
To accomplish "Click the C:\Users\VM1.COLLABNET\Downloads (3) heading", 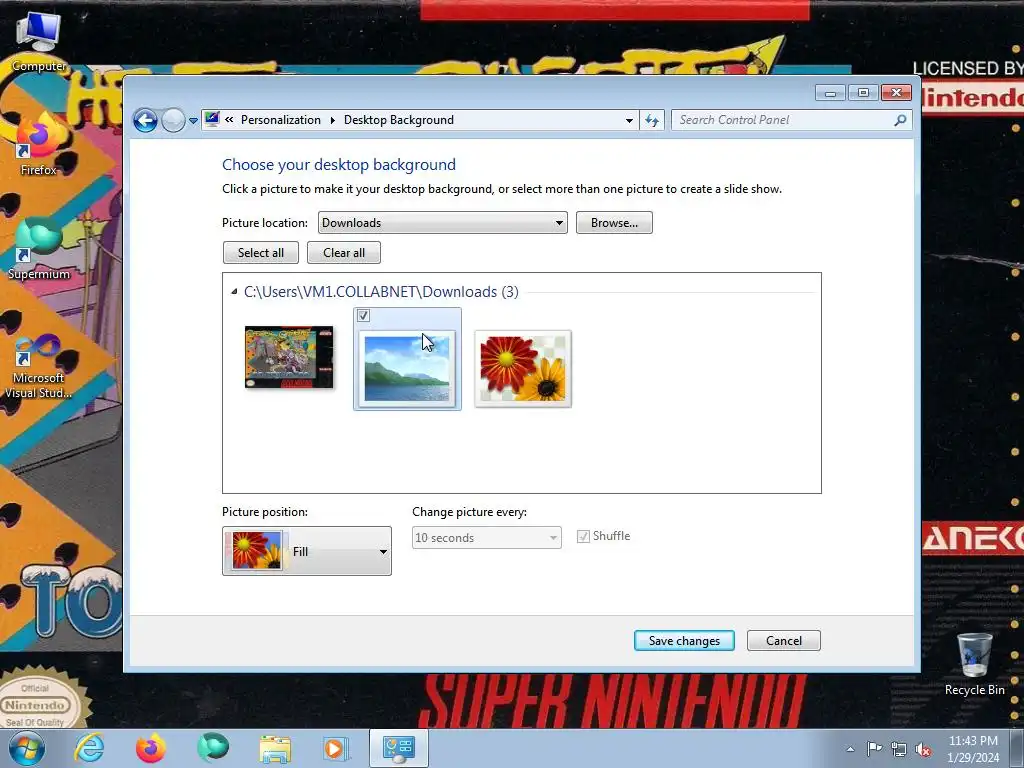I will (381, 292).
